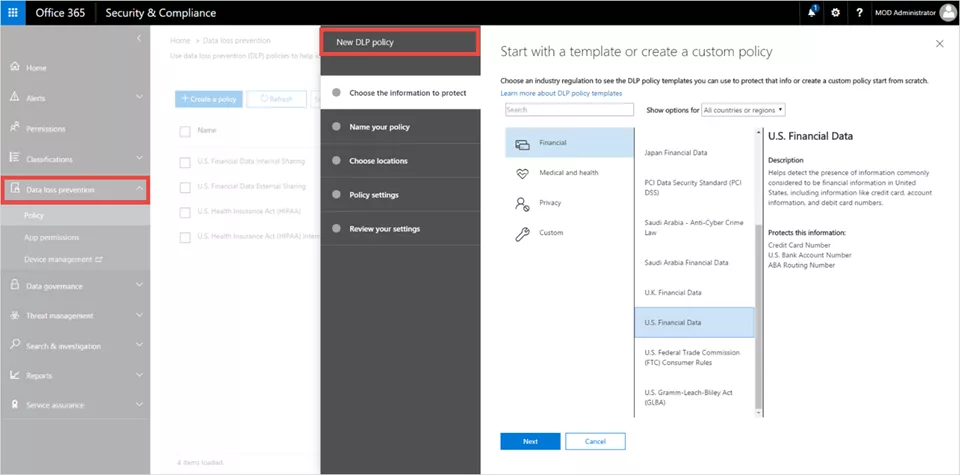This screenshot has height=475, width=960.
Task: Open the All countries or regions dropdown
Action: [x=743, y=110]
